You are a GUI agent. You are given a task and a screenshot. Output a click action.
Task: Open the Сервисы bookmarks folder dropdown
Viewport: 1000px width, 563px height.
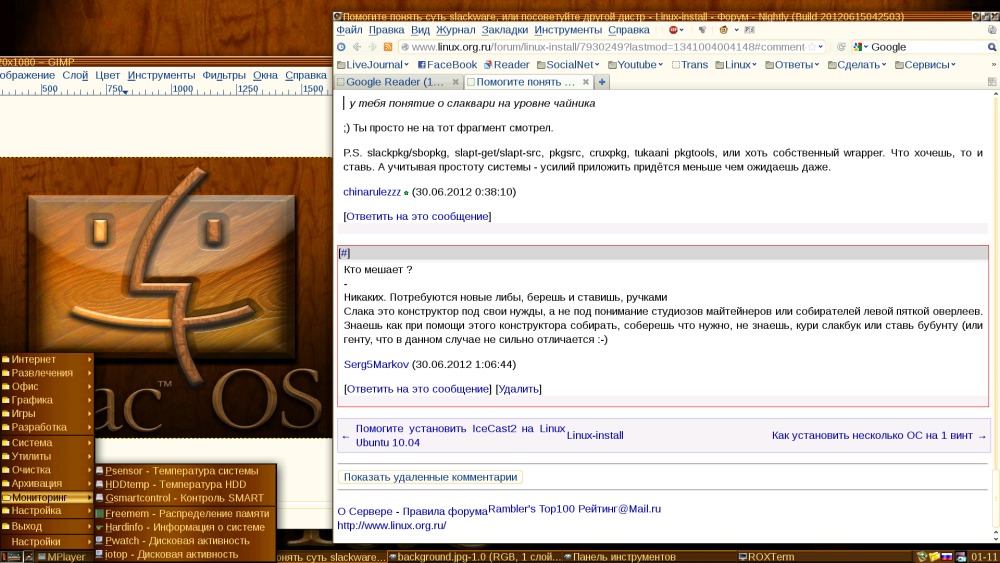[925, 64]
